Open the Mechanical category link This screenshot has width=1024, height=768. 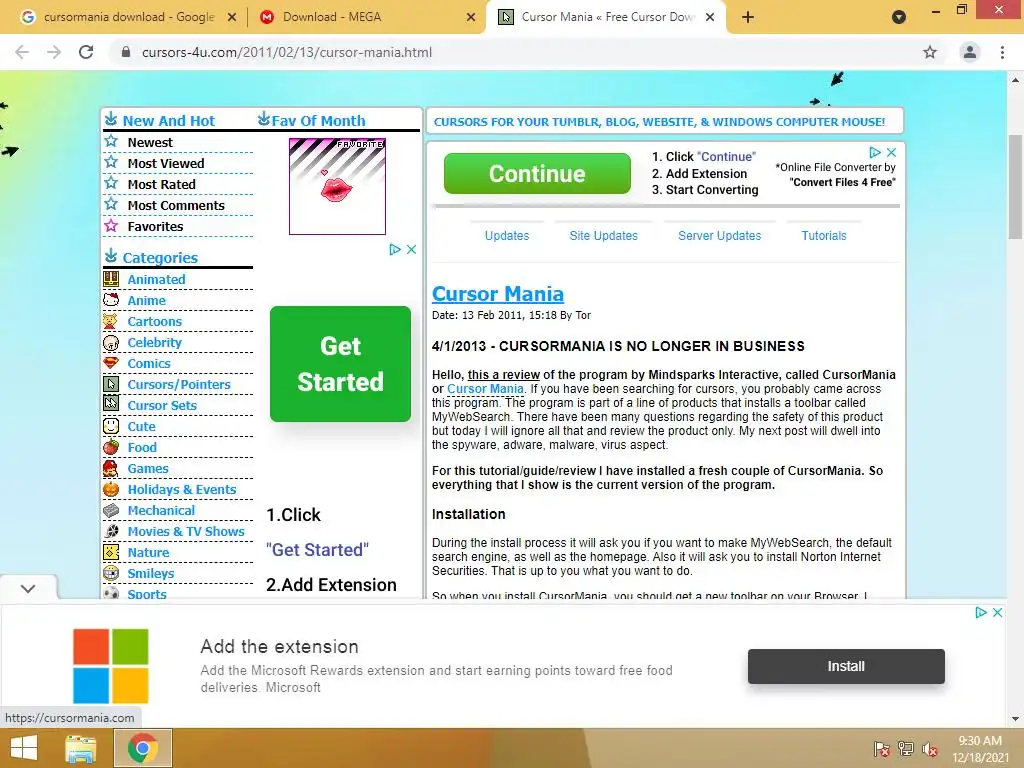(161, 510)
